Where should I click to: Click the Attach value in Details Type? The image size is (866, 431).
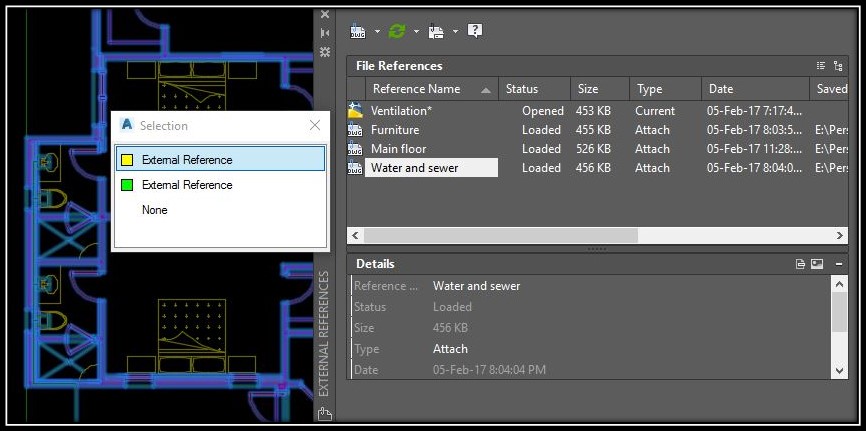(450, 349)
